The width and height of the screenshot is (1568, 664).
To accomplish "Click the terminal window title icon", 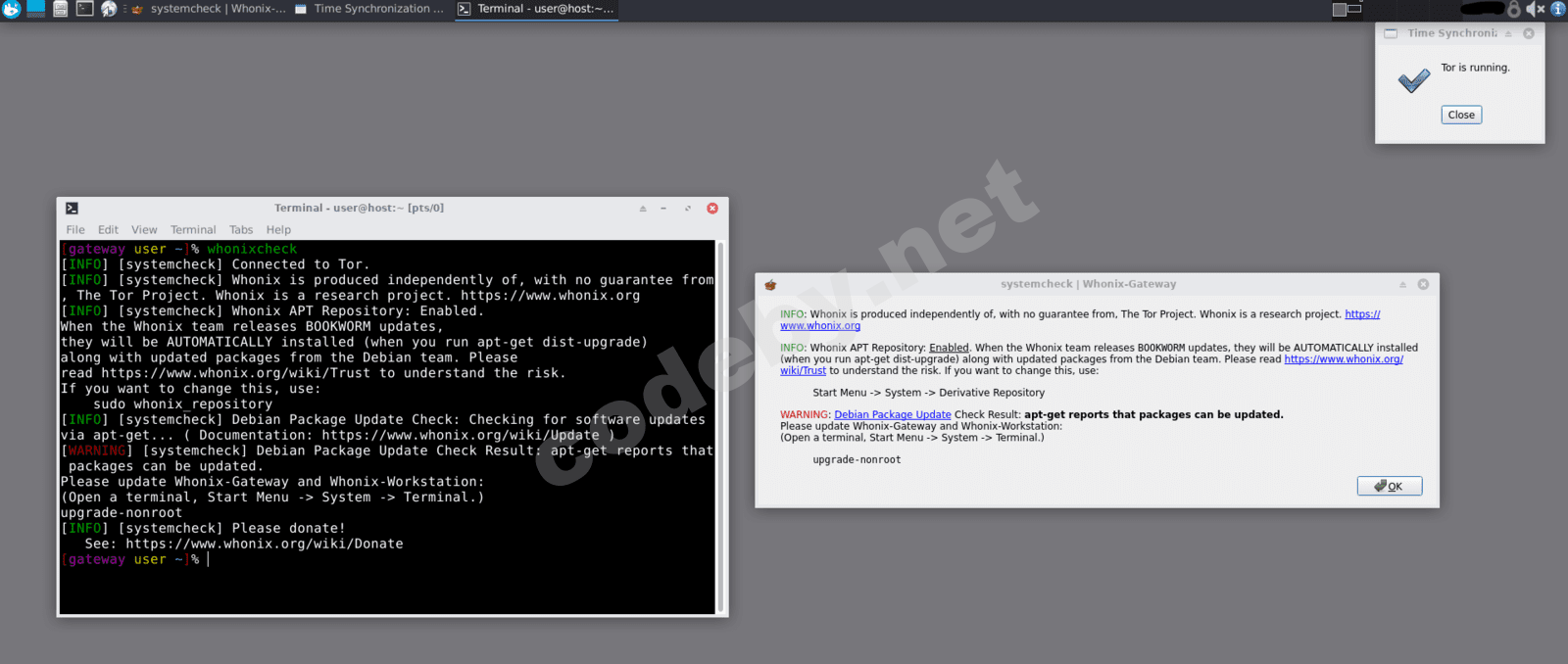I will (72, 208).
